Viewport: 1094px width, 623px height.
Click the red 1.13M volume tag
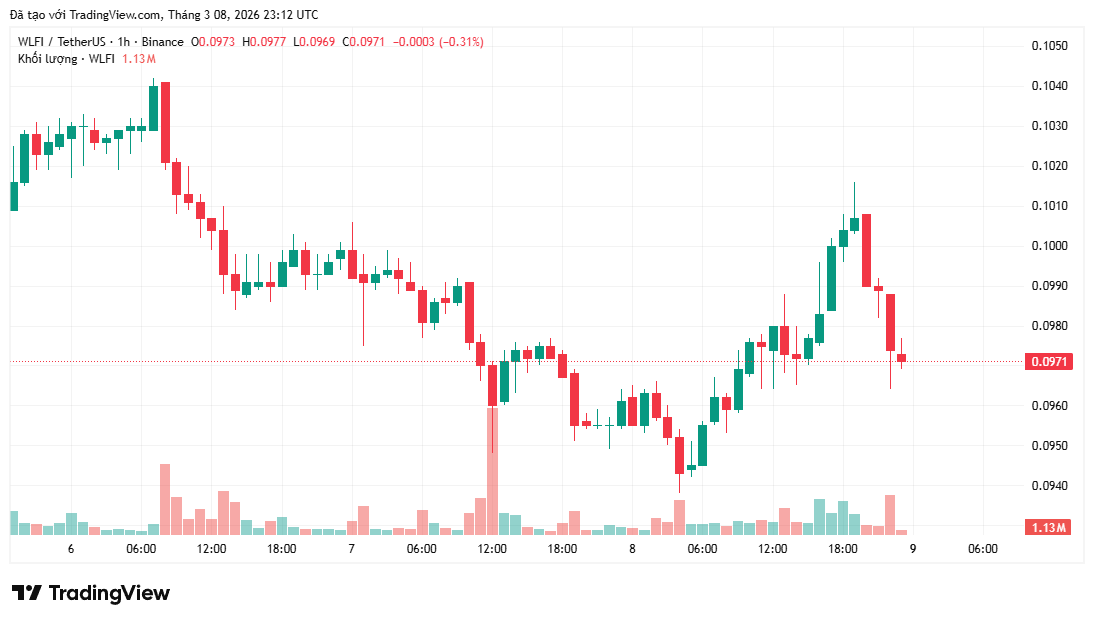(1049, 527)
